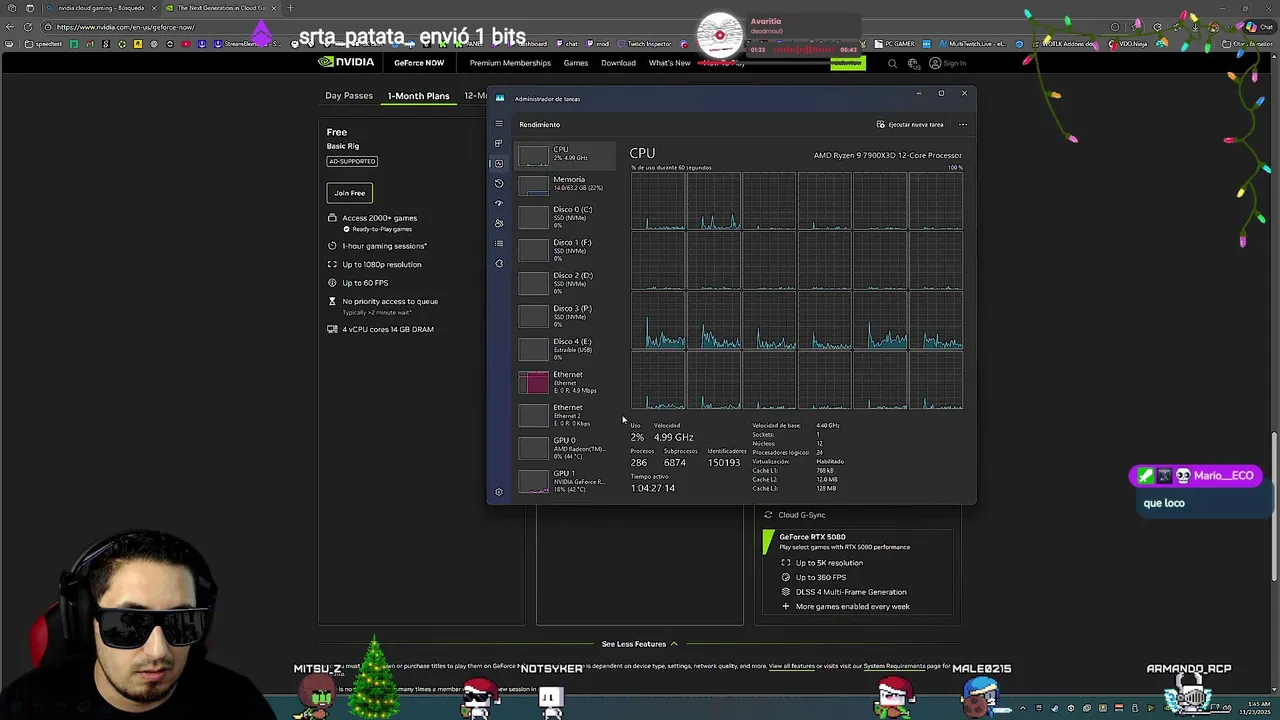Select GPU 1 NVIDIA GeForce item
The width and height of the screenshot is (1280, 720).
coord(565,481)
